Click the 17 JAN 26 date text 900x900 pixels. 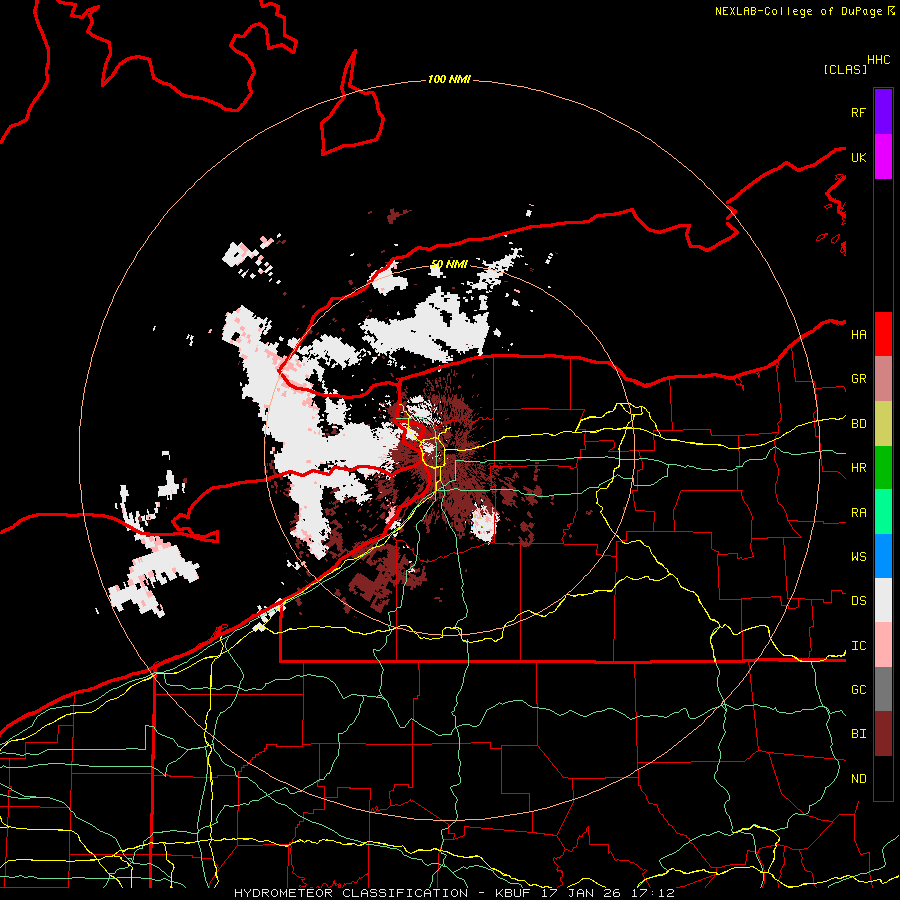pos(582,893)
